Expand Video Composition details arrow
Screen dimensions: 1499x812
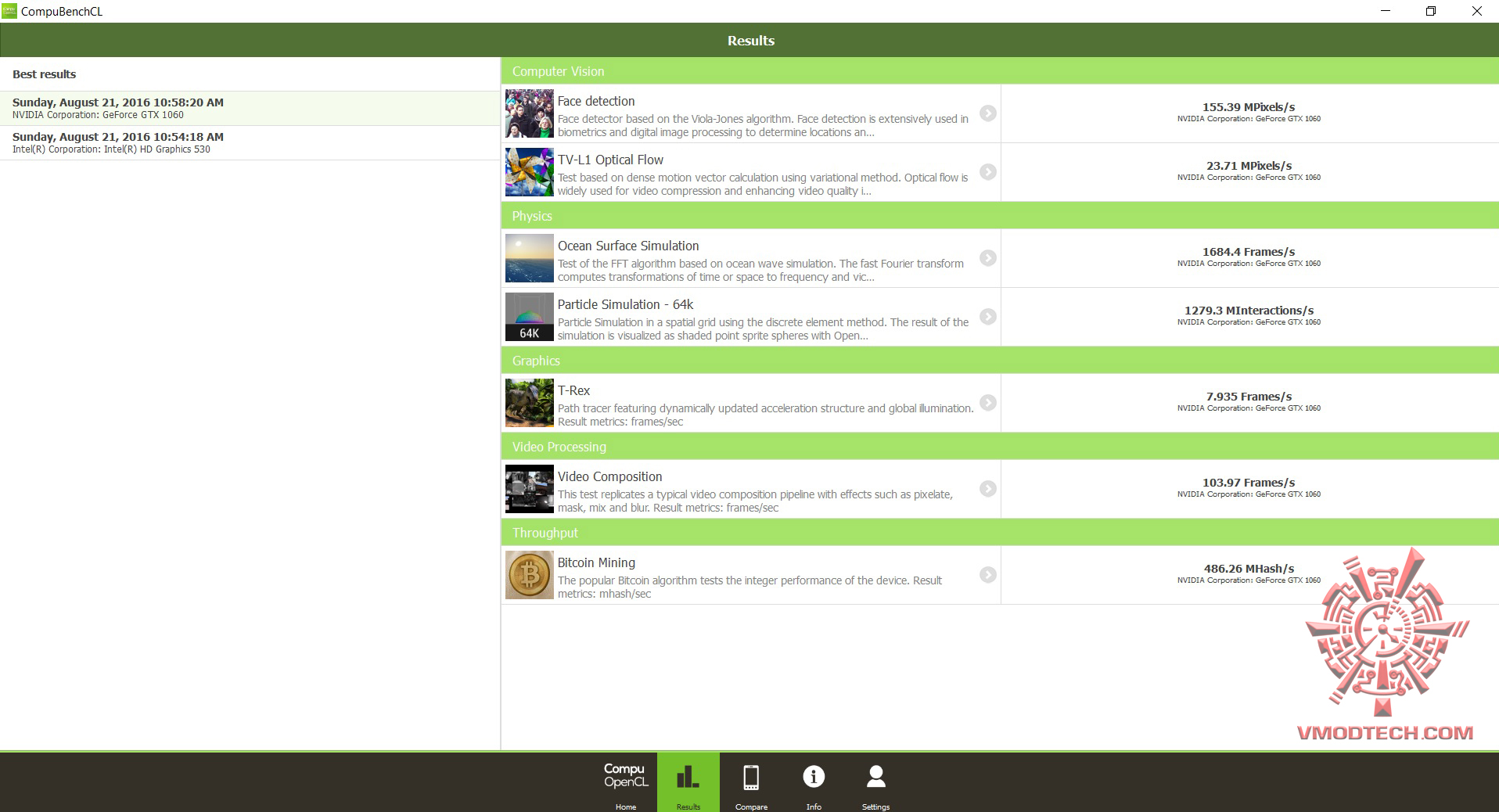click(x=988, y=489)
